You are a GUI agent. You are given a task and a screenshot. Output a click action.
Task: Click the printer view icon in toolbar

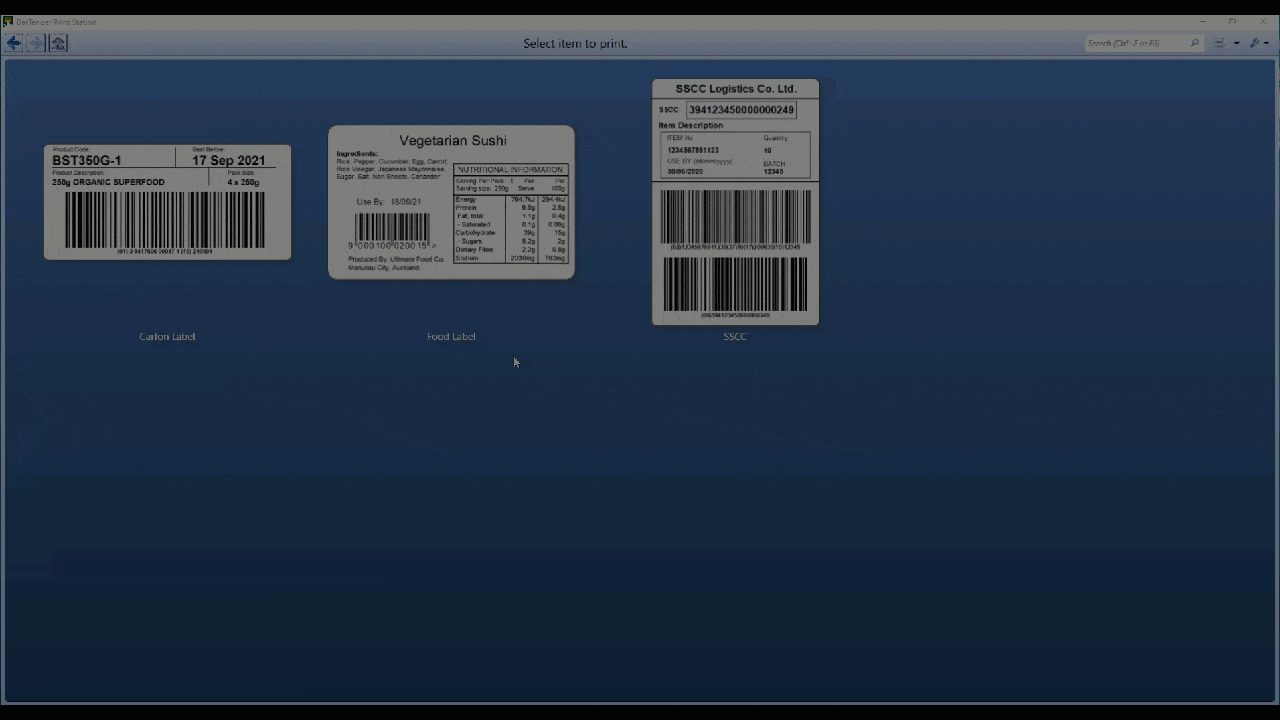click(1219, 43)
